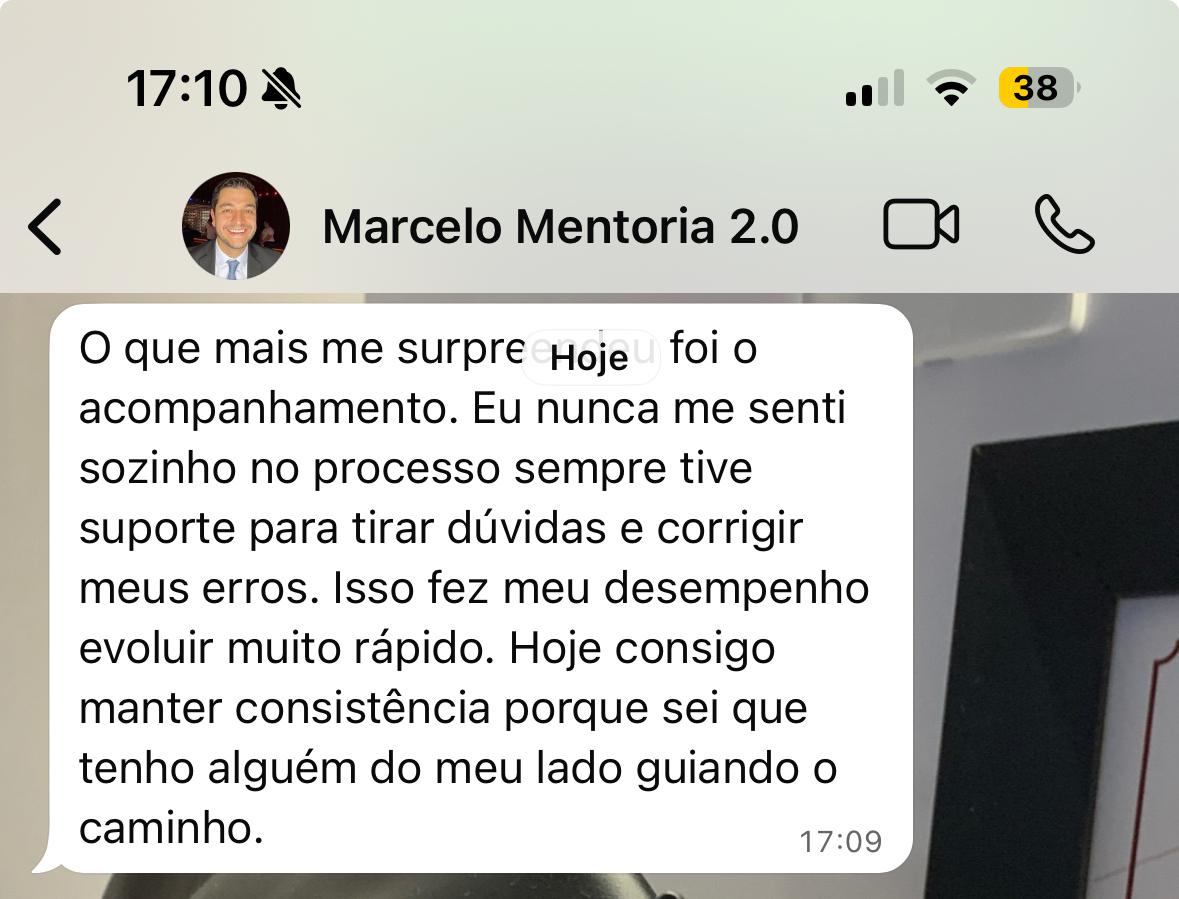1179x899 pixels.
Task: Tap the silent mode bell icon
Action: point(280,88)
